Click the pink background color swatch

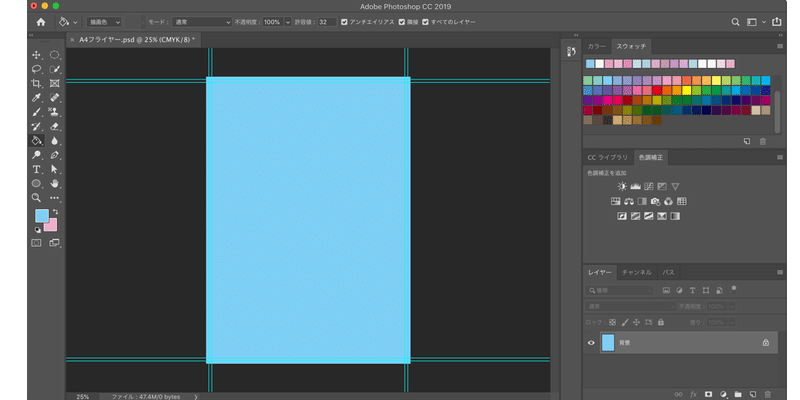point(52,226)
